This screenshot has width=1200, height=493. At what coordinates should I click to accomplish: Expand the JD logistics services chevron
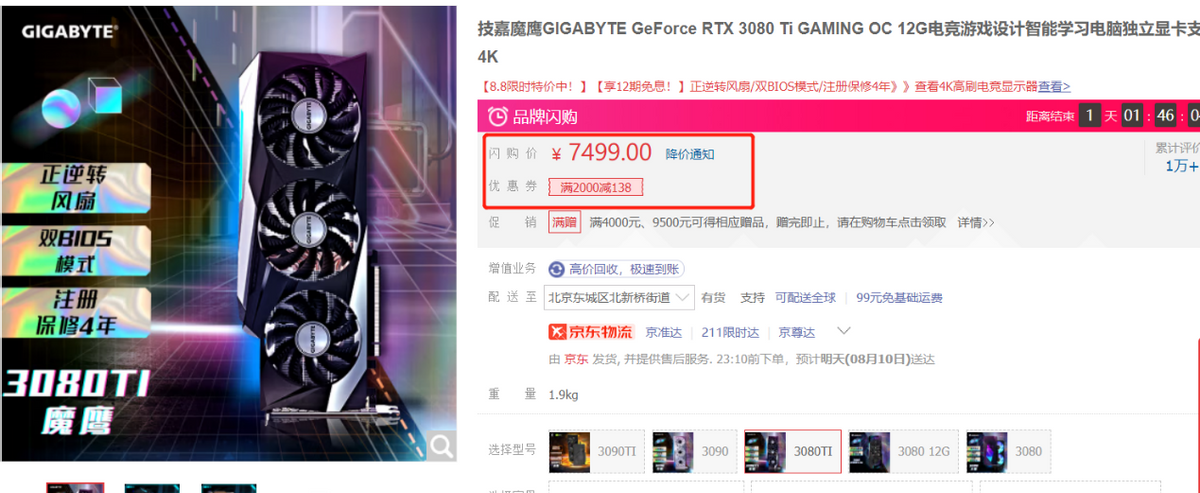pos(843,331)
